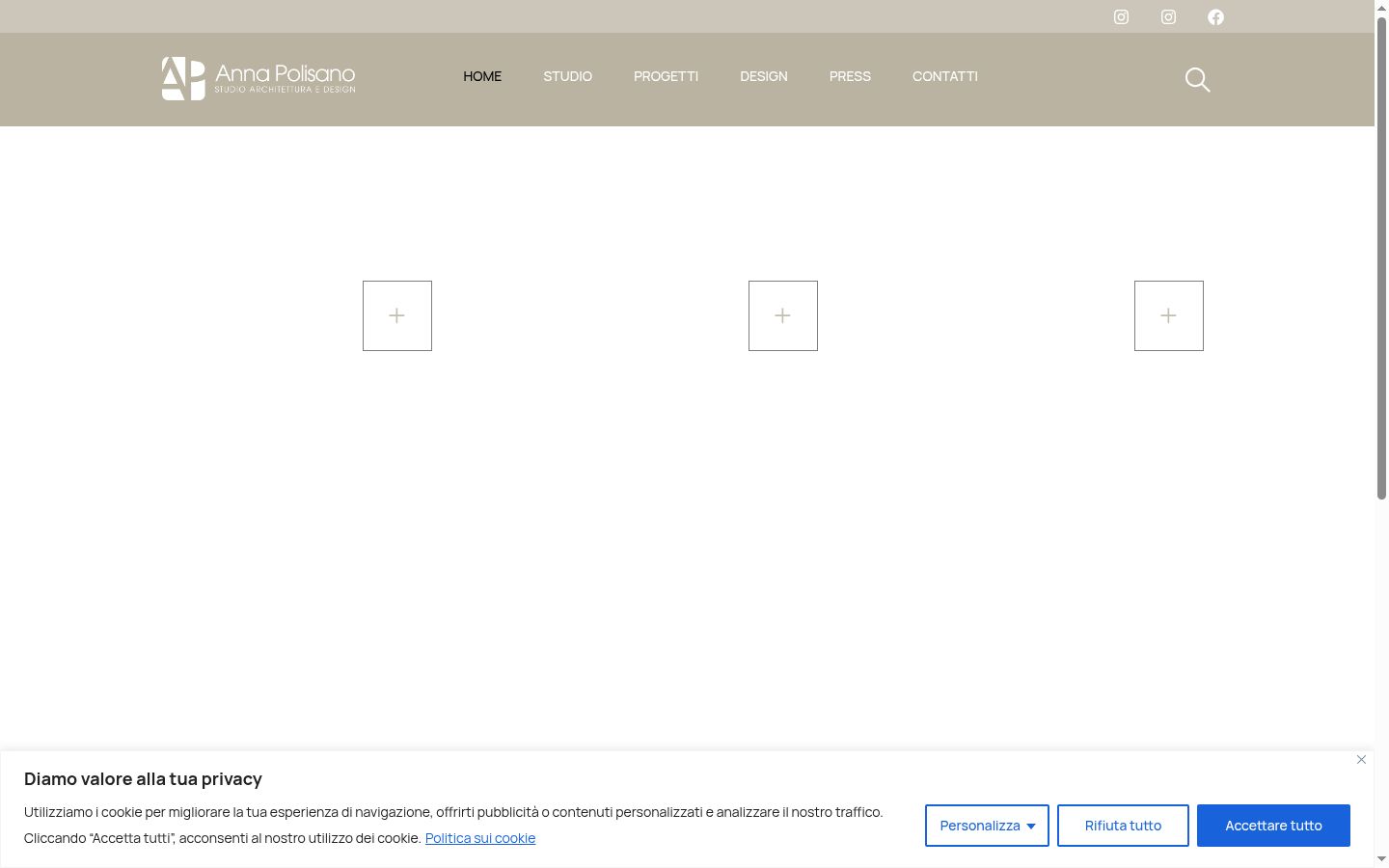Open the PROGETTI menu item

point(666,76)
